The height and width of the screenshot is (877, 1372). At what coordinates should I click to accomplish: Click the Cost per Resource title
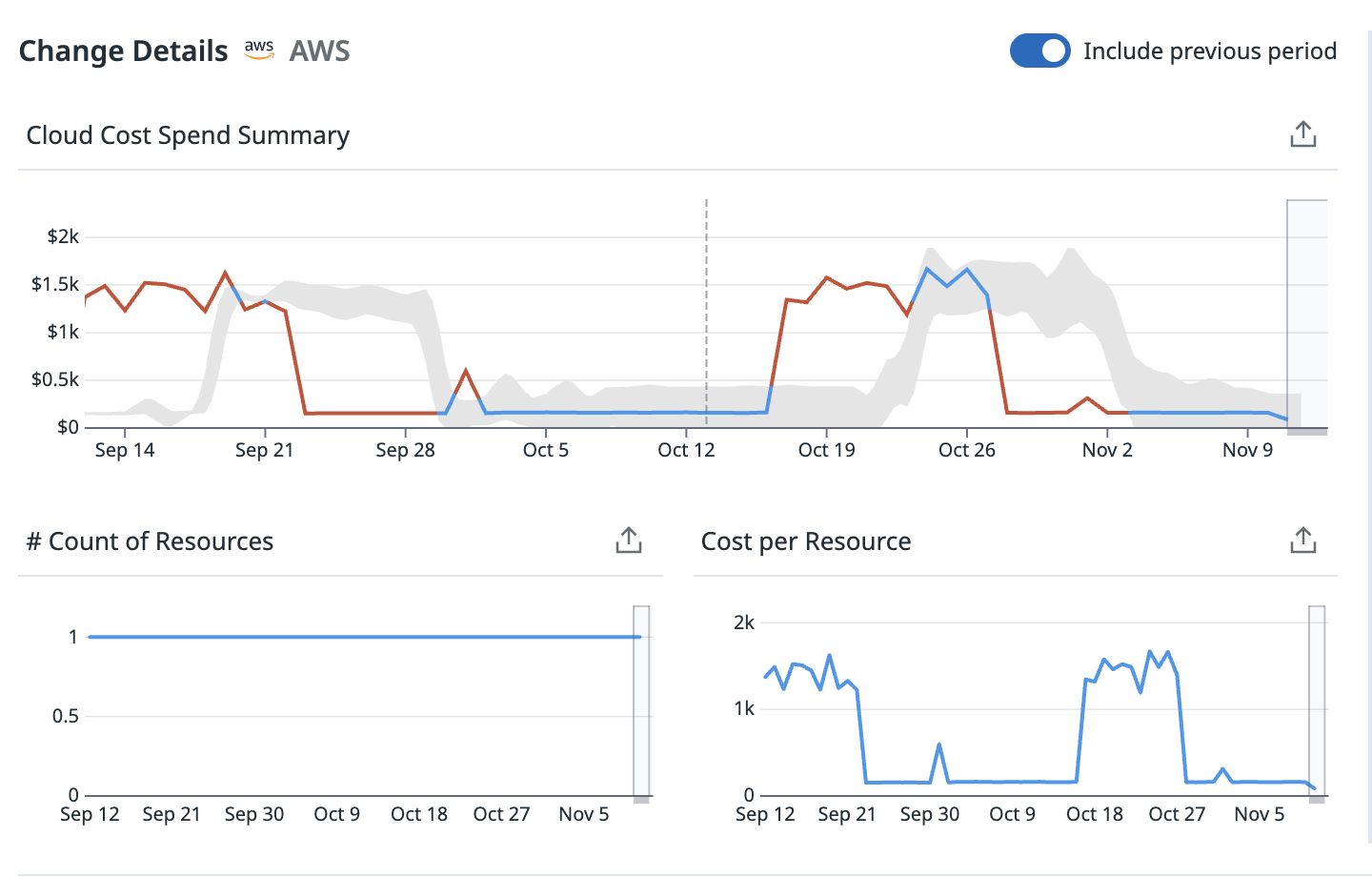coord(805,541)
